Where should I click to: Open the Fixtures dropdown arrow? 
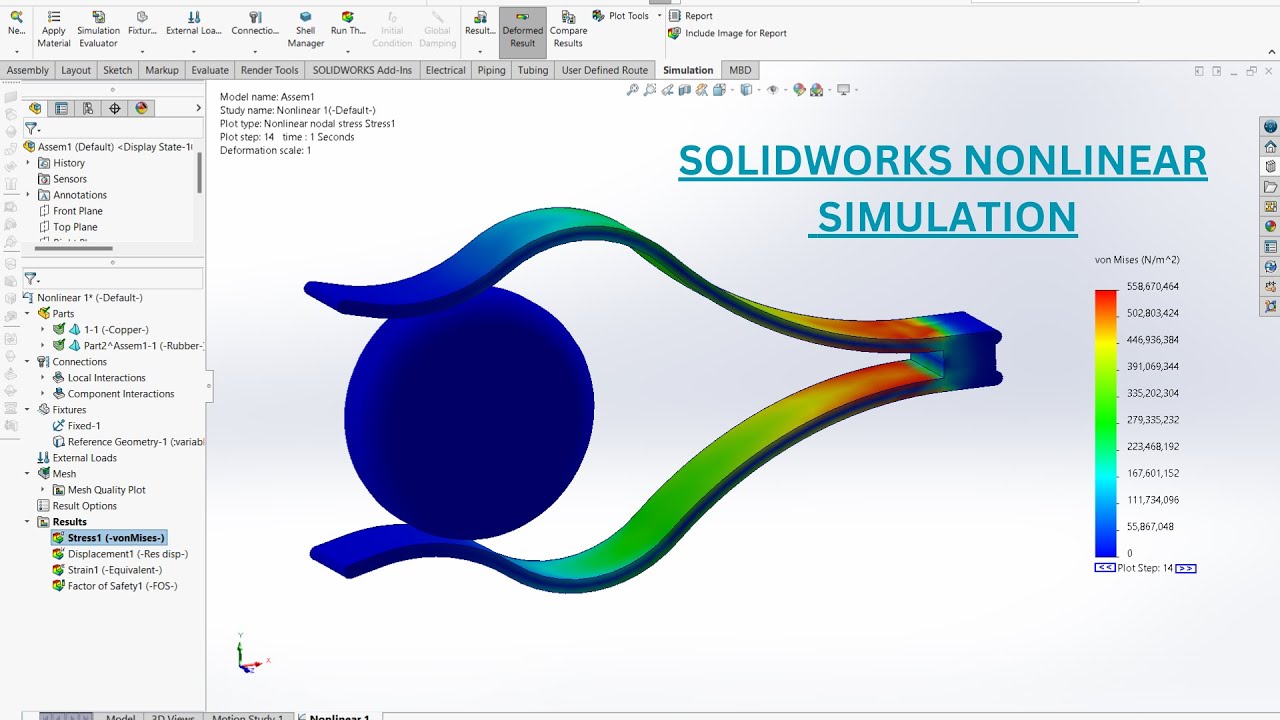point(142,50)
